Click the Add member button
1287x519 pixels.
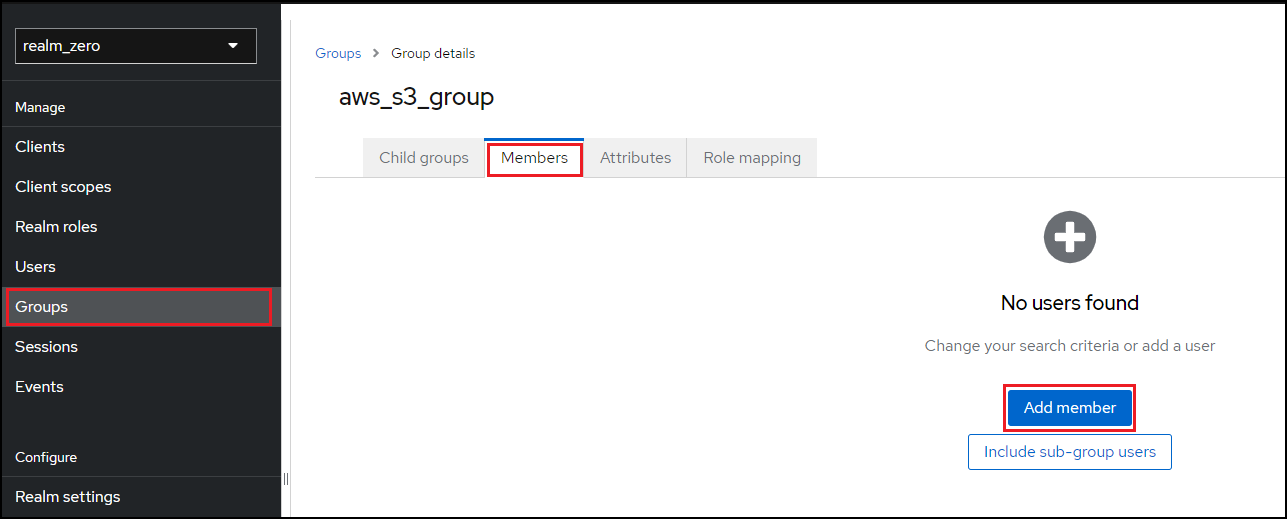tap(1070, 408)
